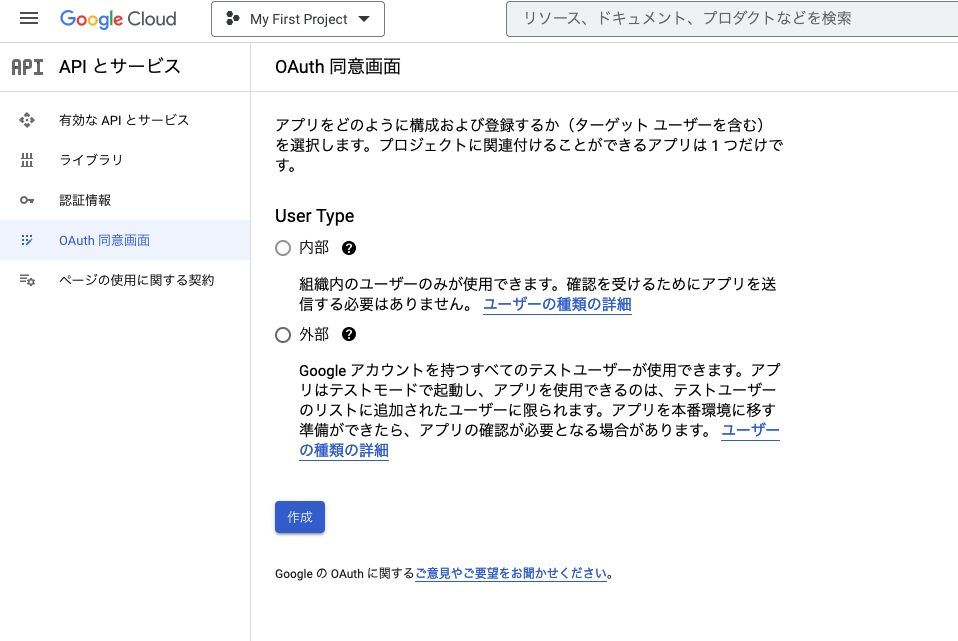Navigate to ライブラリ in the sidebar
The image size is (958, 641).
(x=92, y=160)
